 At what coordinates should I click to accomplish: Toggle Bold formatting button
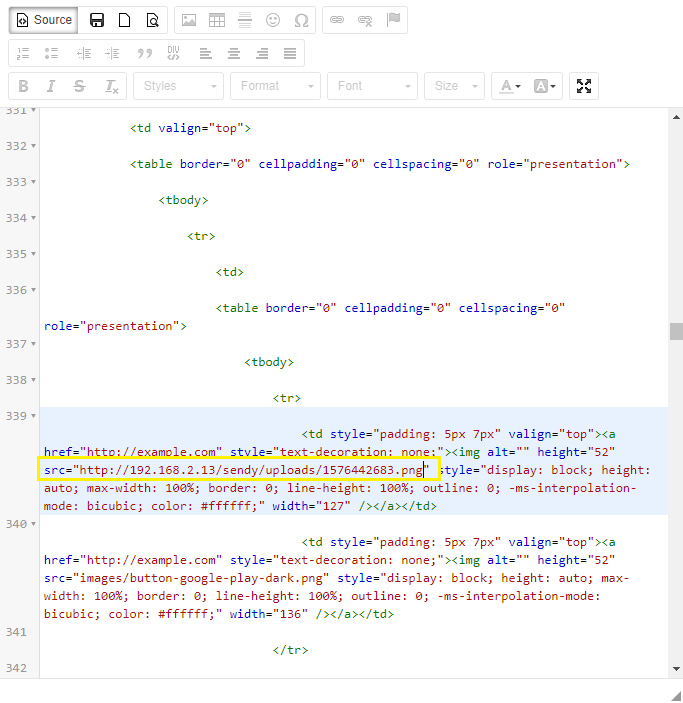tap(24, 86)
